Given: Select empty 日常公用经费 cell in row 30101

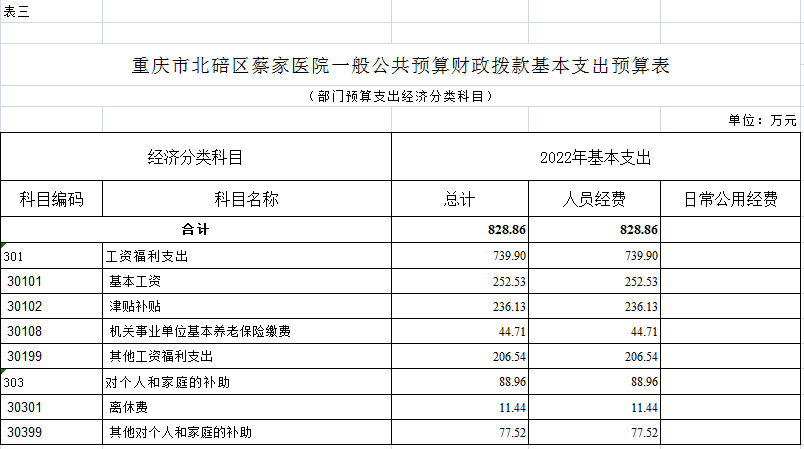Looking at the screenshot, I should tap(730, 281).
